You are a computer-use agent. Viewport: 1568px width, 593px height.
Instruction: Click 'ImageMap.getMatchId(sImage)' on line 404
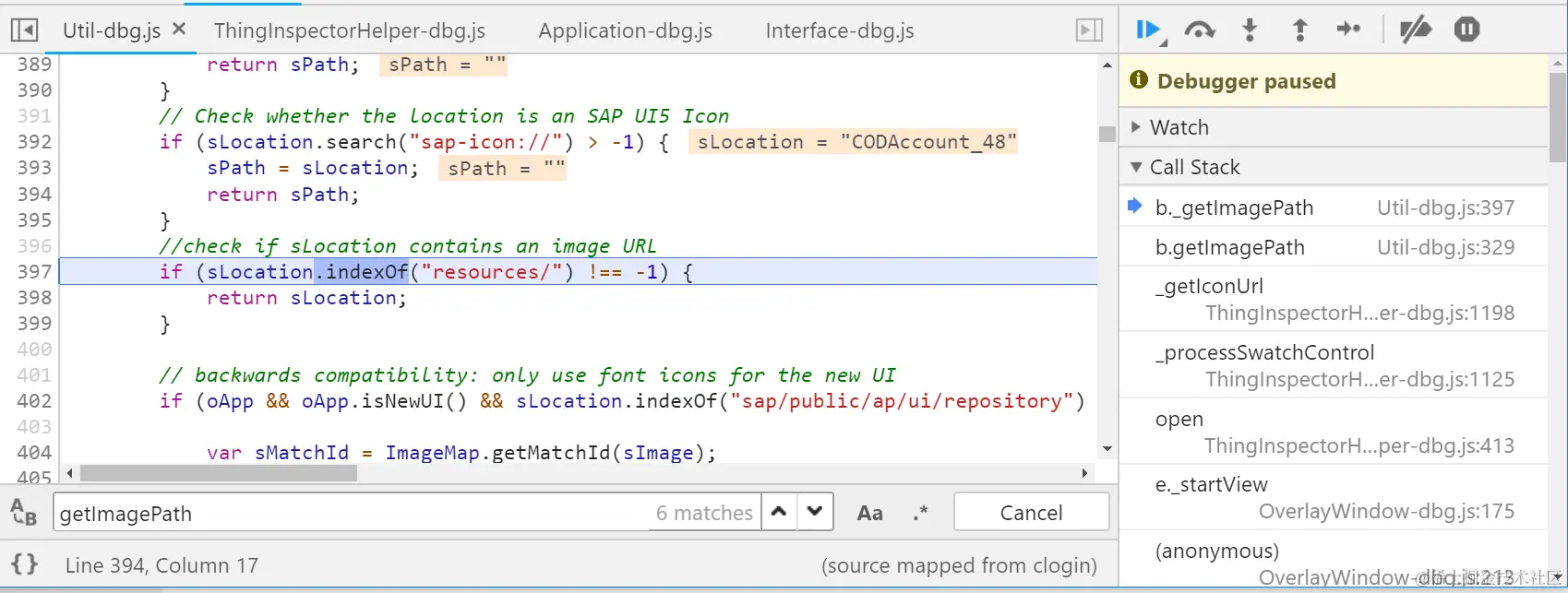[545, 453]
